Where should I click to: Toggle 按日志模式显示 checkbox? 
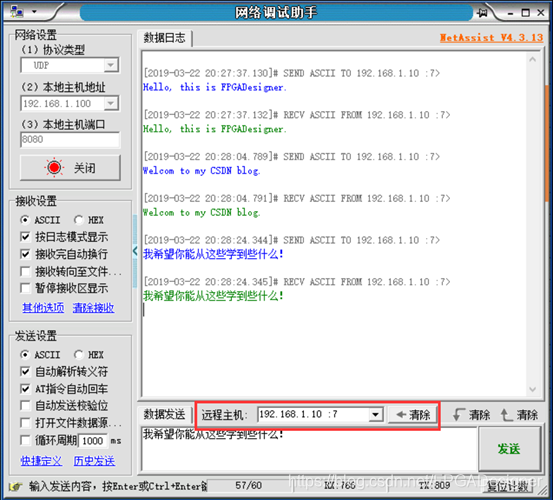(25, 237)
